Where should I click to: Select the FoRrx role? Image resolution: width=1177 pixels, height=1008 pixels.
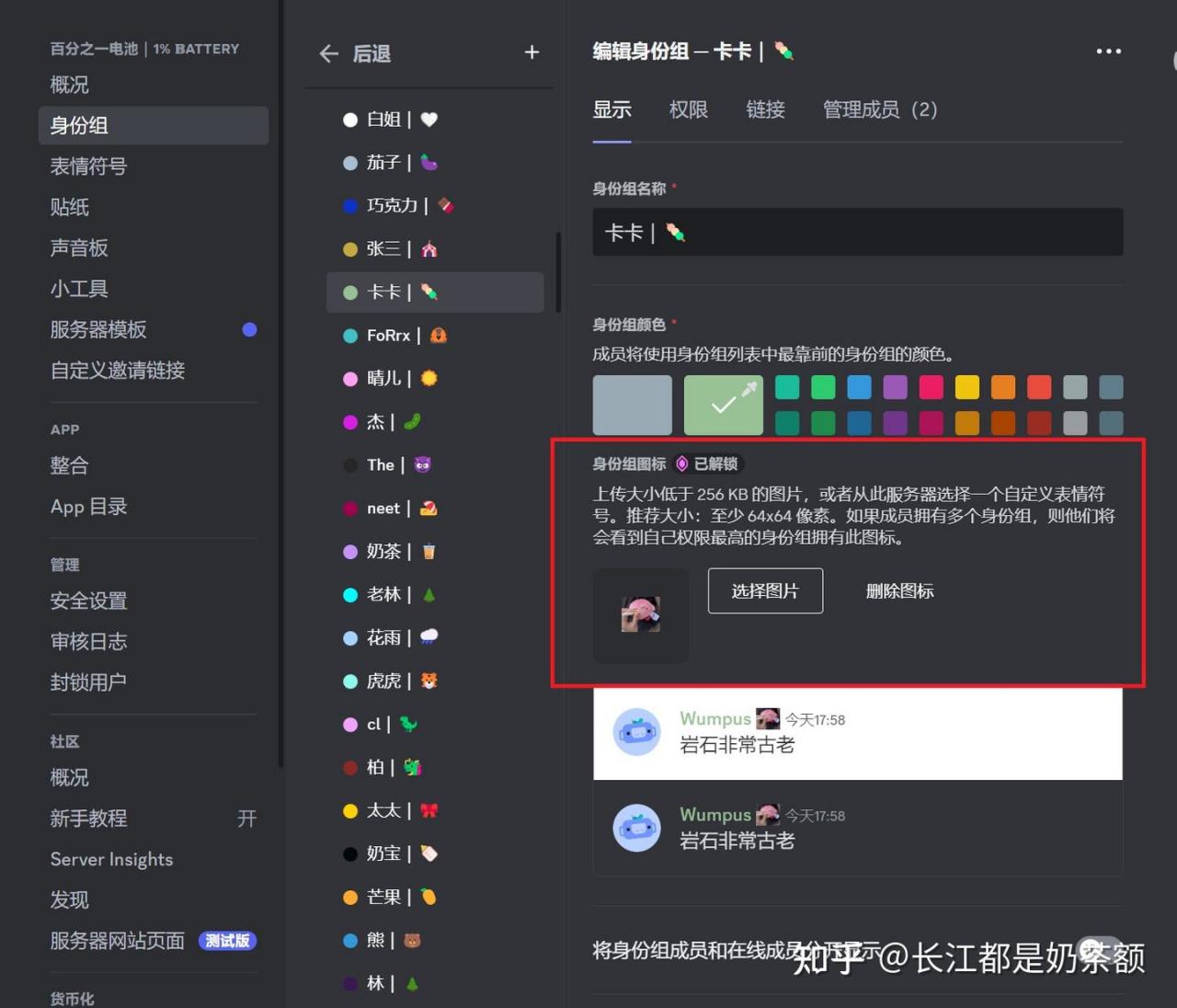coord(435,336)
